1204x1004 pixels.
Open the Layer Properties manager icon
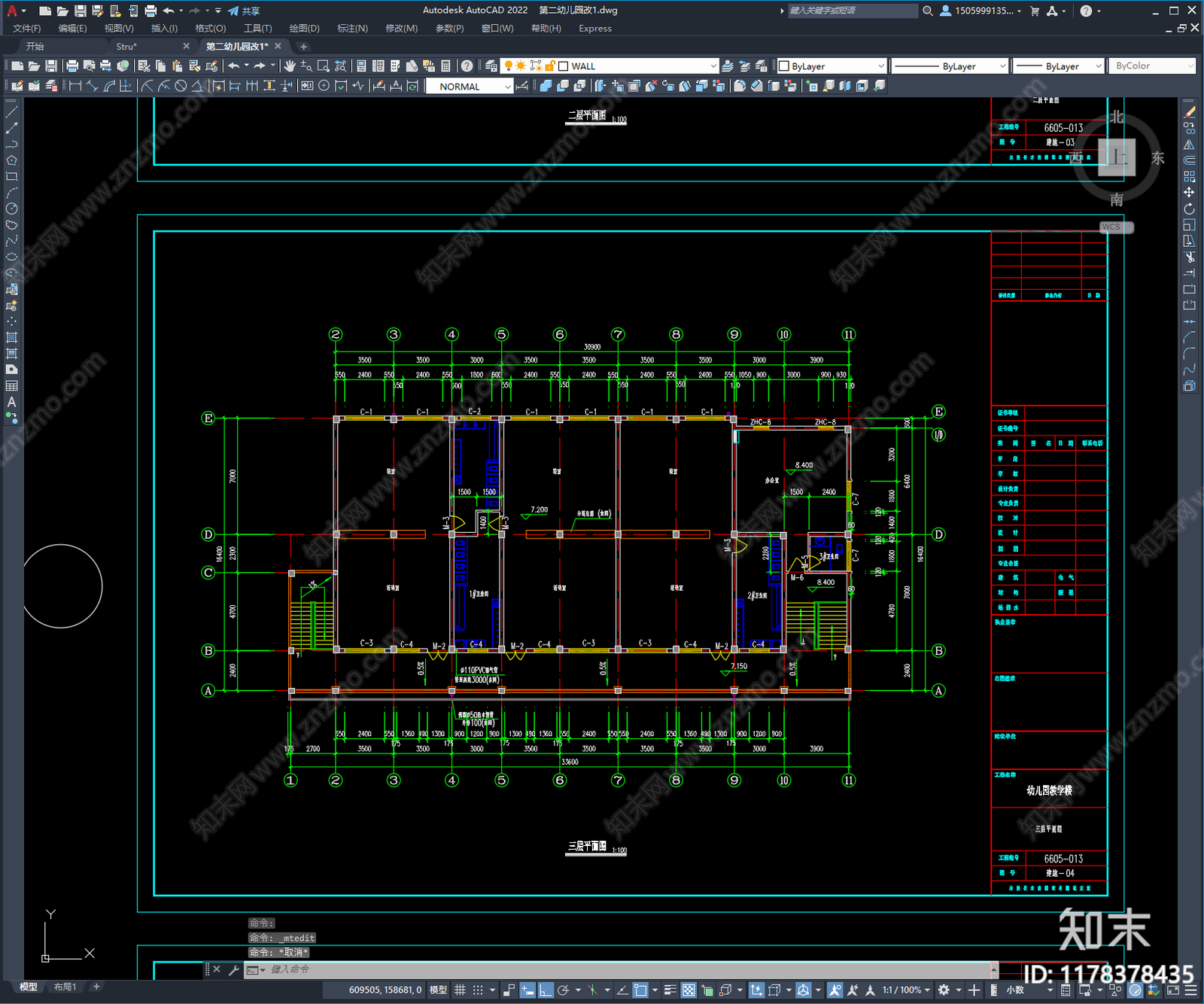[x=491, y=66]
